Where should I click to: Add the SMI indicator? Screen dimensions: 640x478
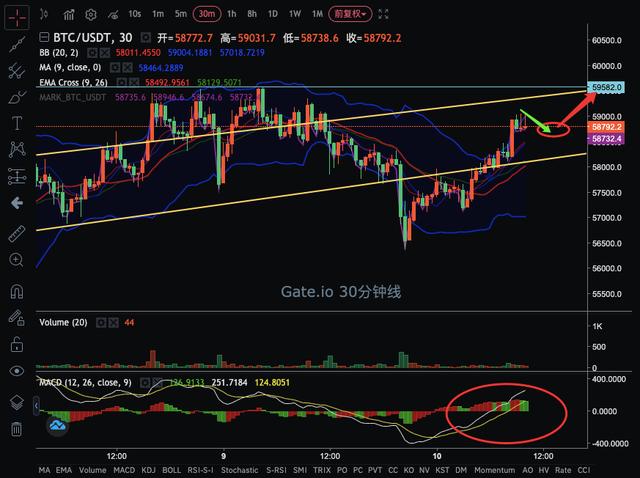coord(300,470)
